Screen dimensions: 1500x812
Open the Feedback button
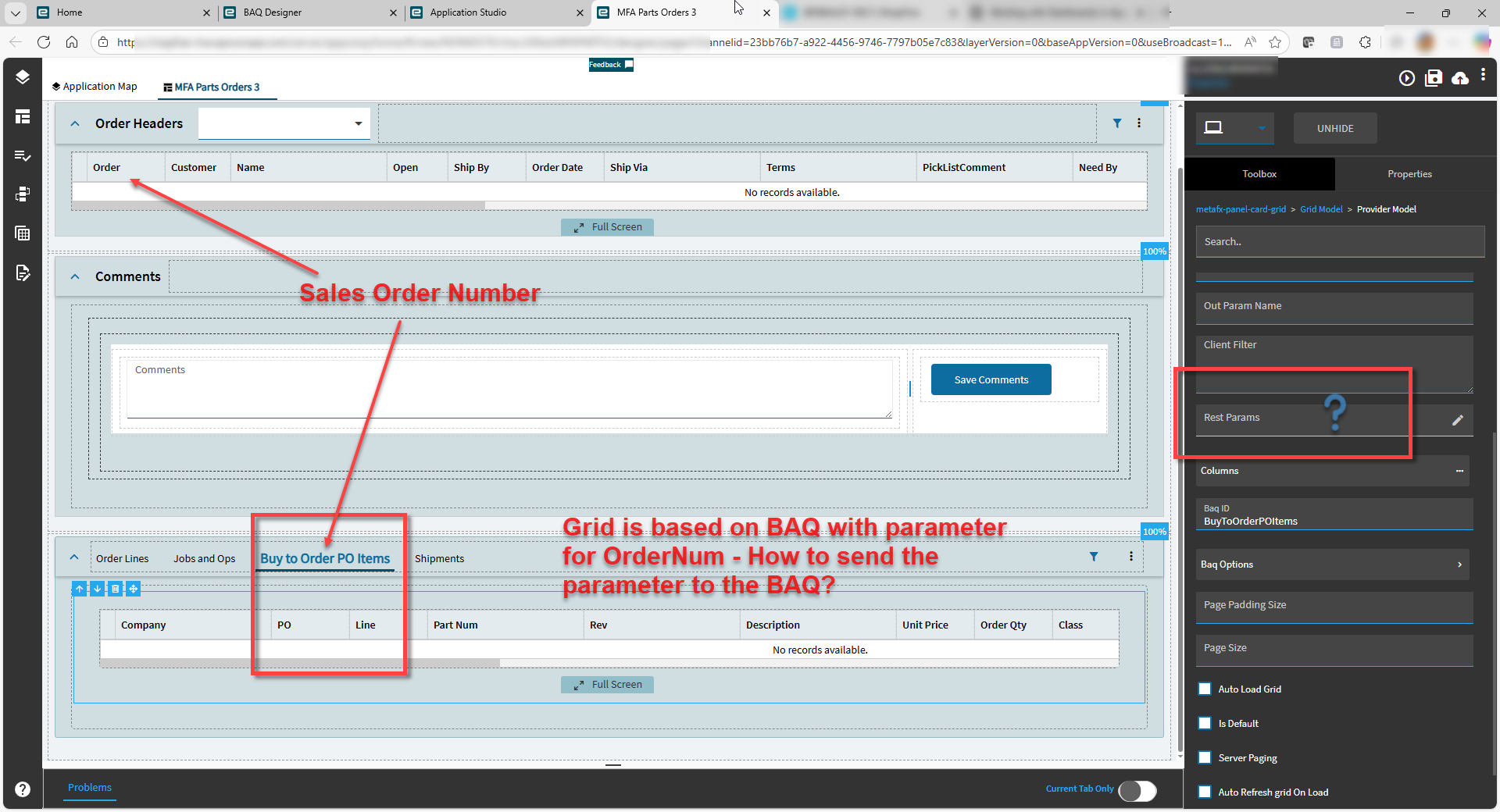tap(611, 65)
